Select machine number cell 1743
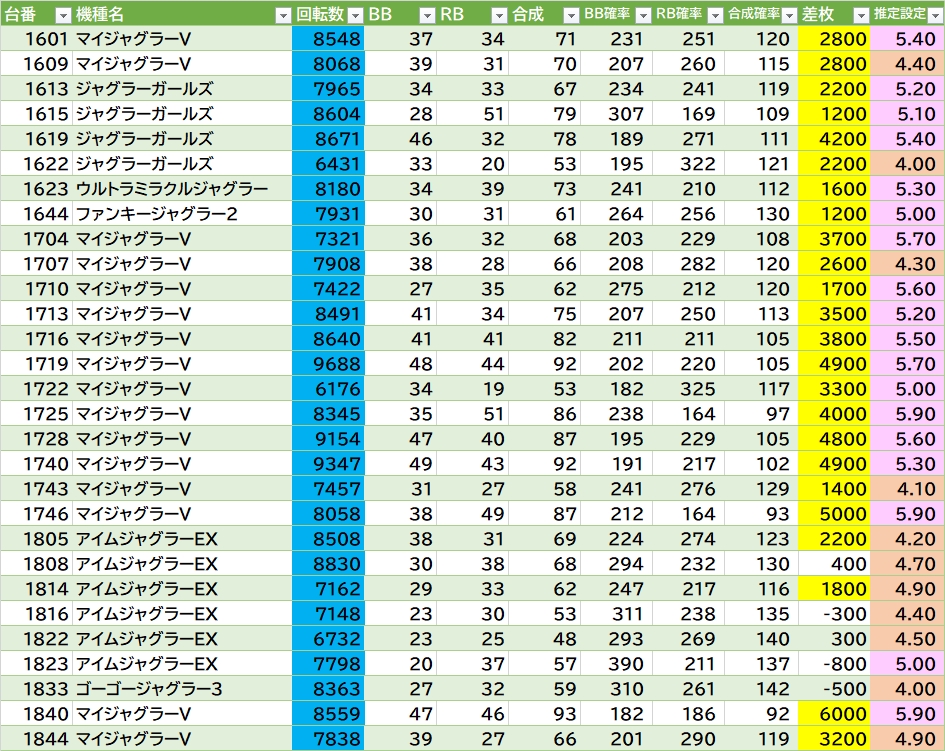This screenshot has height=751, width=945. [36, 489]
